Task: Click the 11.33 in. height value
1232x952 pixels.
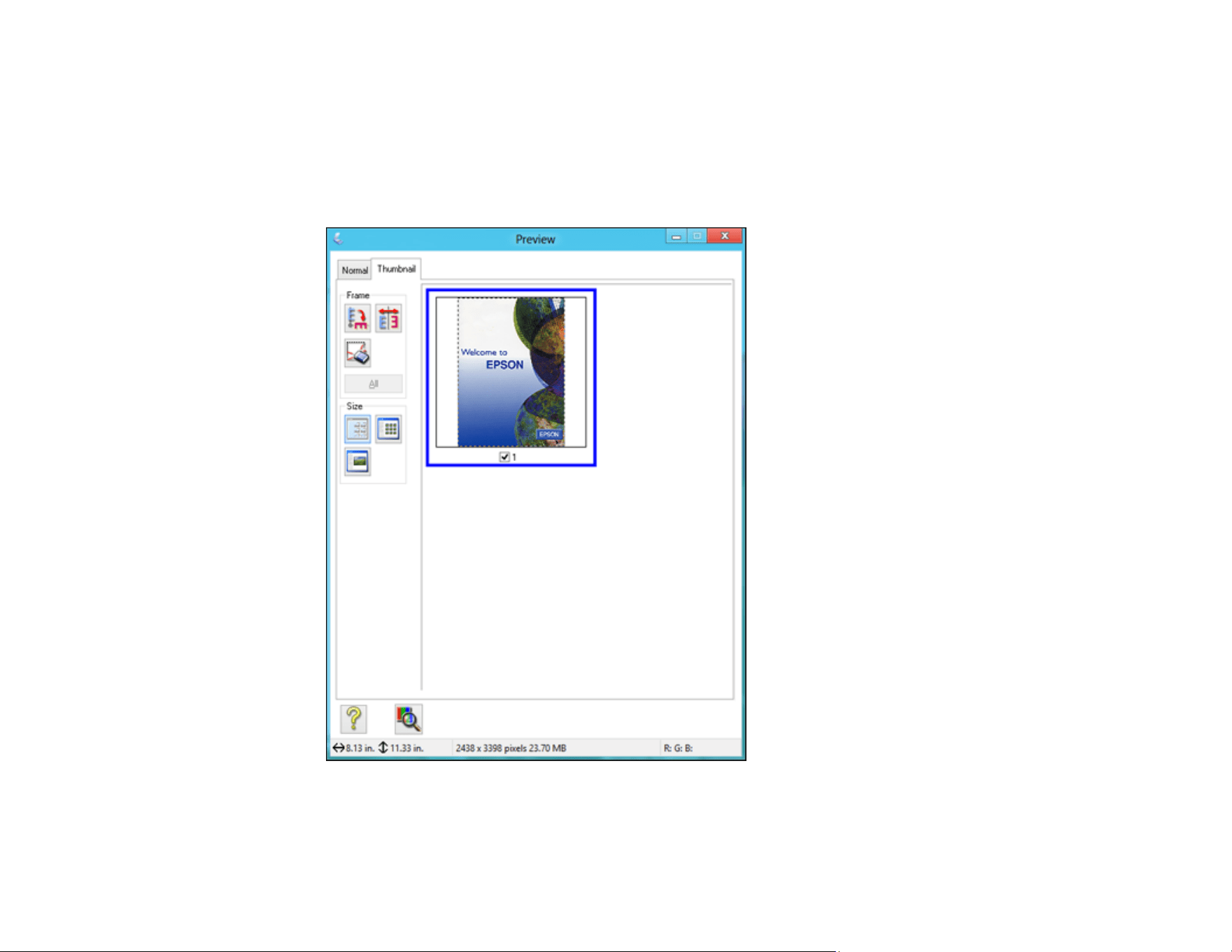Action: [406, 748]
